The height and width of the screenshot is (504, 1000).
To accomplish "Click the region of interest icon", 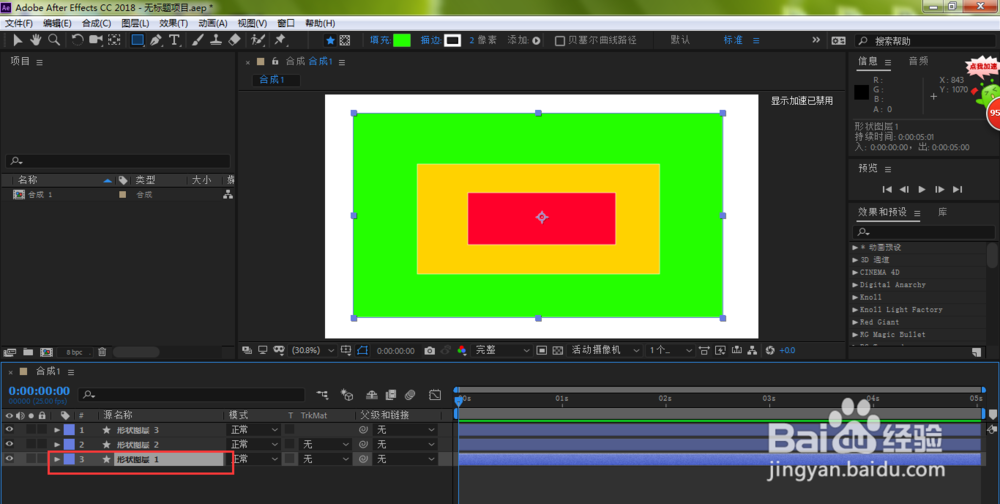I will pos(541,350).
